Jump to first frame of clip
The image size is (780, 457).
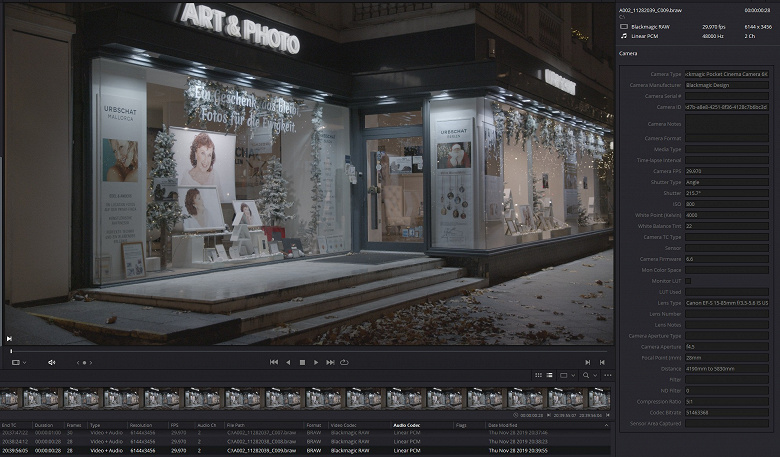click(273, 362)
